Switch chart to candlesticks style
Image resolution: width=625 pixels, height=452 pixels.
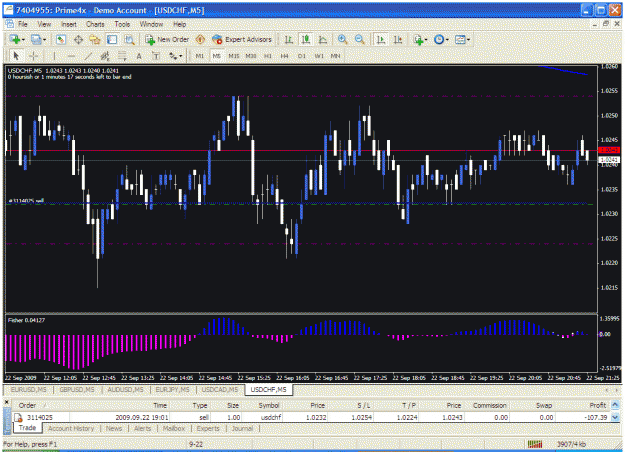(x=306, y=39)
